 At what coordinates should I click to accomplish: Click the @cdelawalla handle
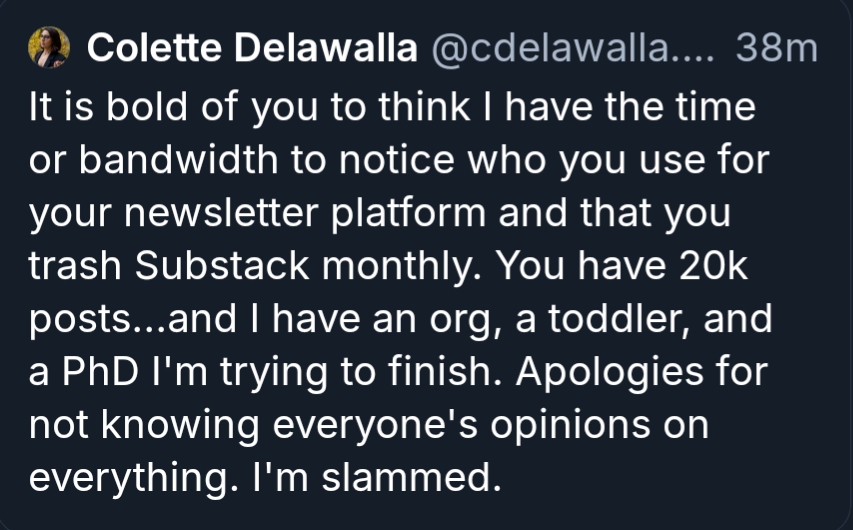(570, 48)
